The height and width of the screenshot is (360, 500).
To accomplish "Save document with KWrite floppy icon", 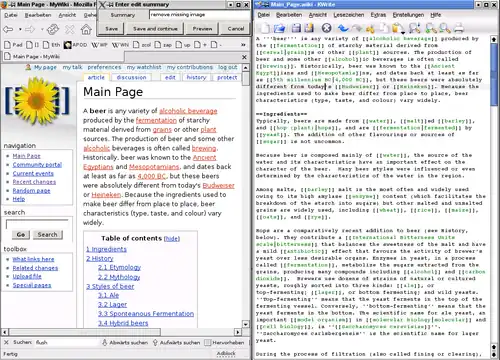I will click(x=296, y=28).
